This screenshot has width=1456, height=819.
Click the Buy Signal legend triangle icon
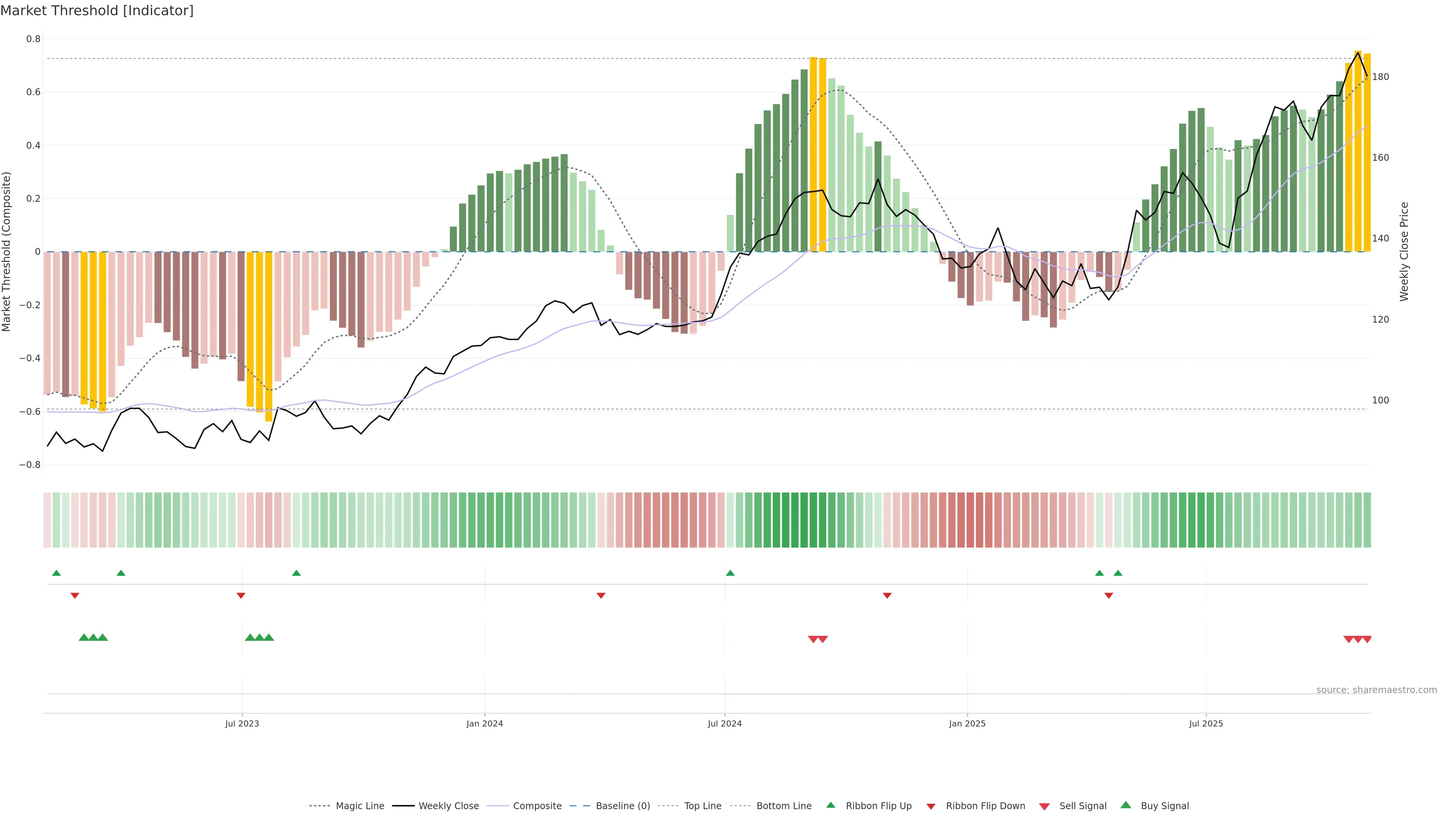pos(1126,805)
